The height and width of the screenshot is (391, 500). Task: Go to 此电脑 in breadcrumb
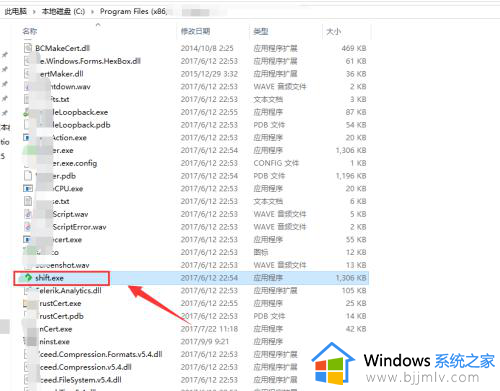click(x=15, y=11)
